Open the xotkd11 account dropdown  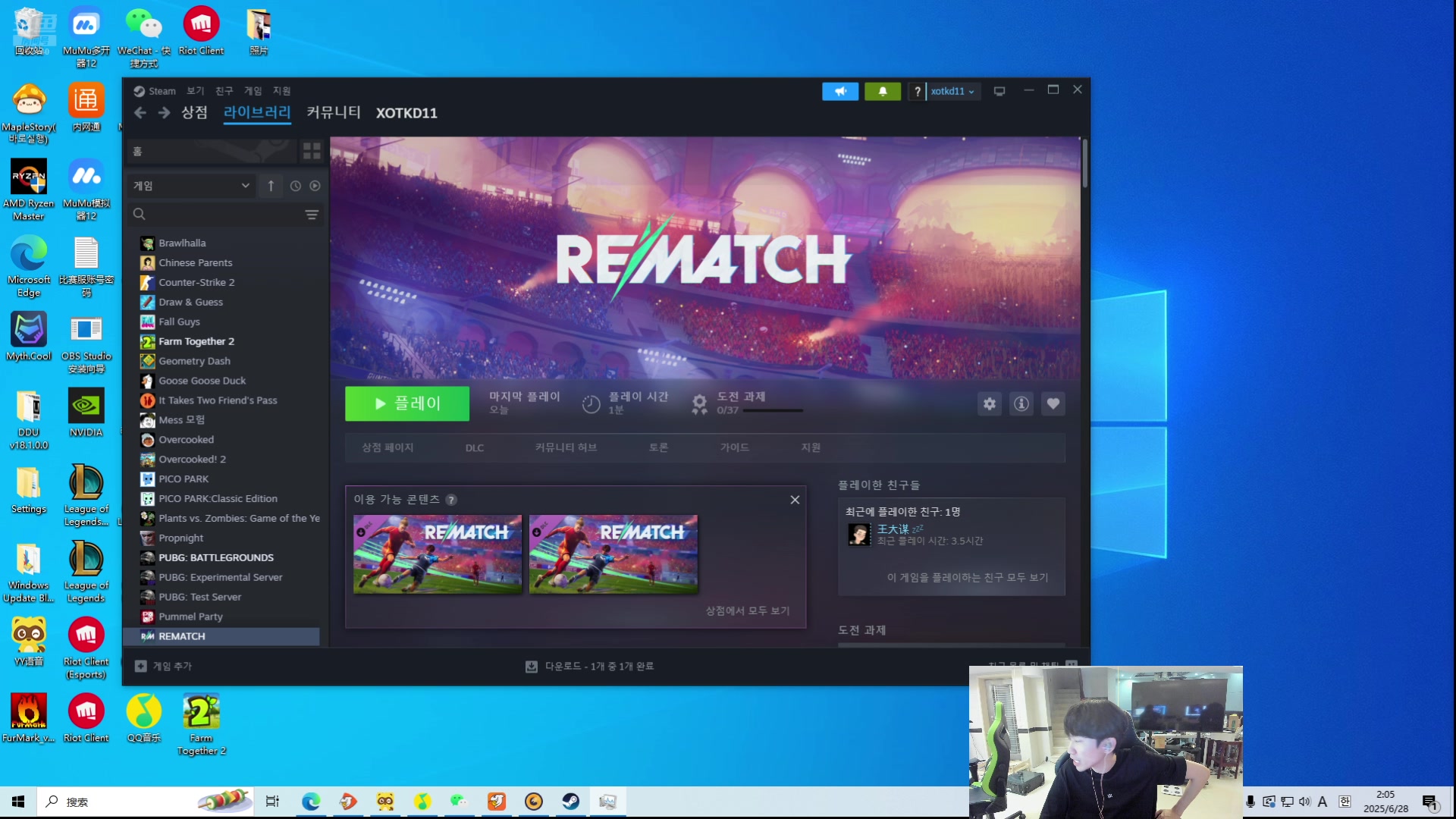tap(952, 91)
